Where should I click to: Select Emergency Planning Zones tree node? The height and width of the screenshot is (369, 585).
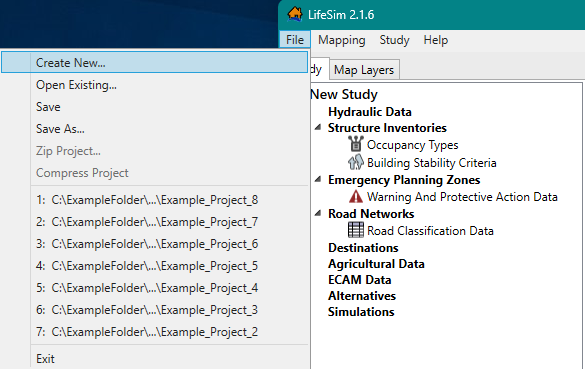pyautogui.click(x=404, y=180)
